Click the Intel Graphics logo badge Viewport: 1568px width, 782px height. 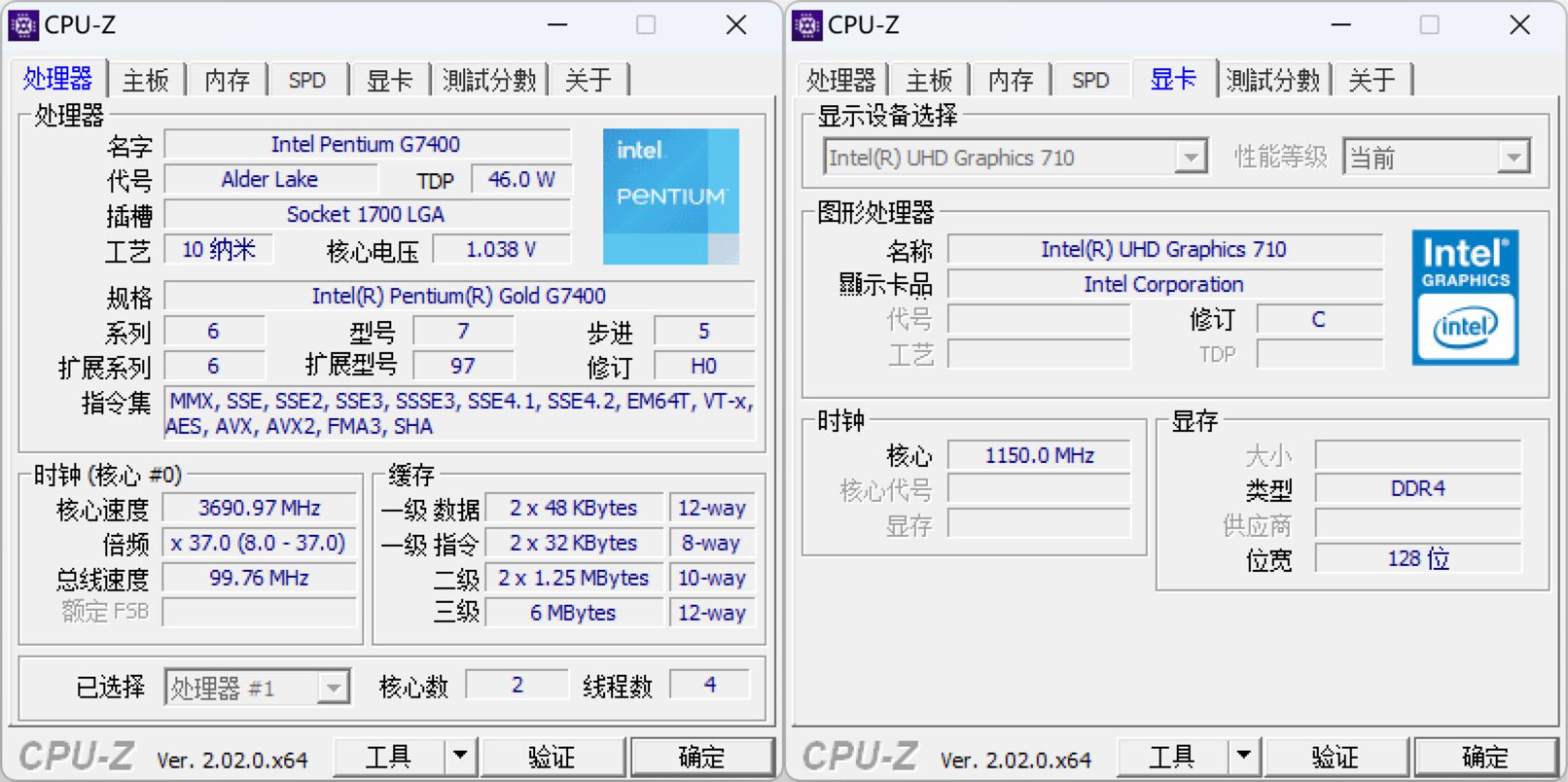[1465, 298]
